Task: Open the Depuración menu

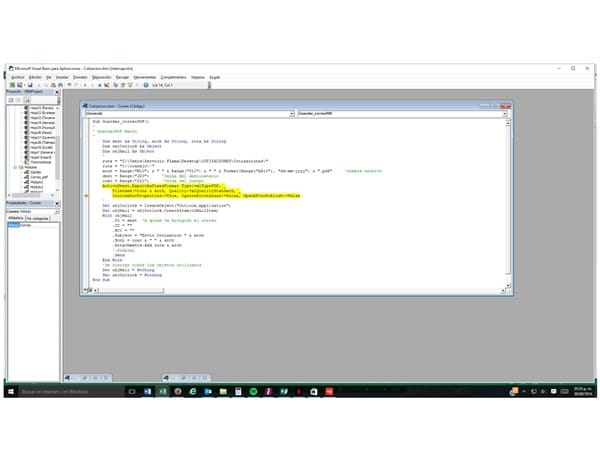Action: (x=101, y=77)
